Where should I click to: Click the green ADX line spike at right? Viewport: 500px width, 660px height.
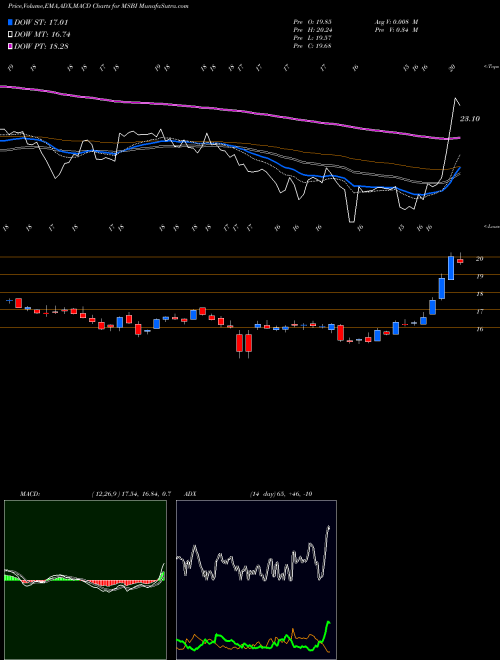pos(328,622)
